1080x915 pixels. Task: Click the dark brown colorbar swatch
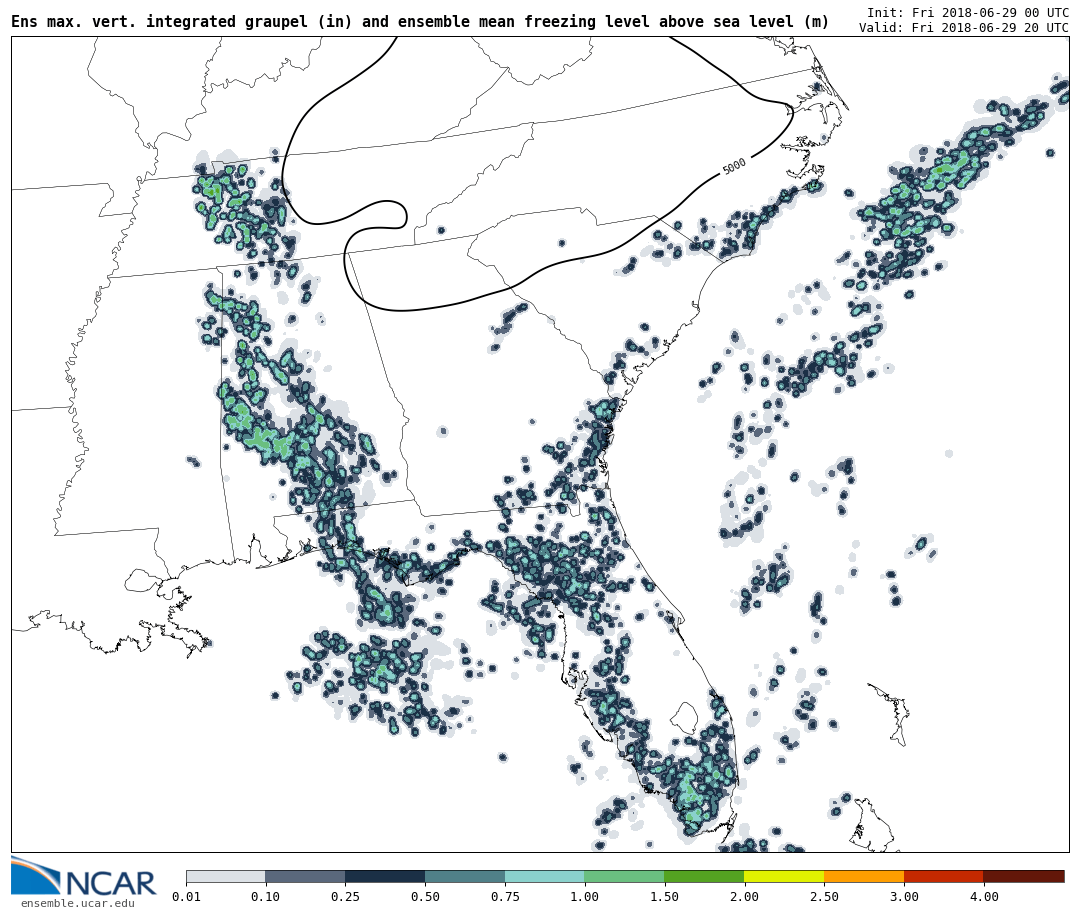[x=1024, y=876]
